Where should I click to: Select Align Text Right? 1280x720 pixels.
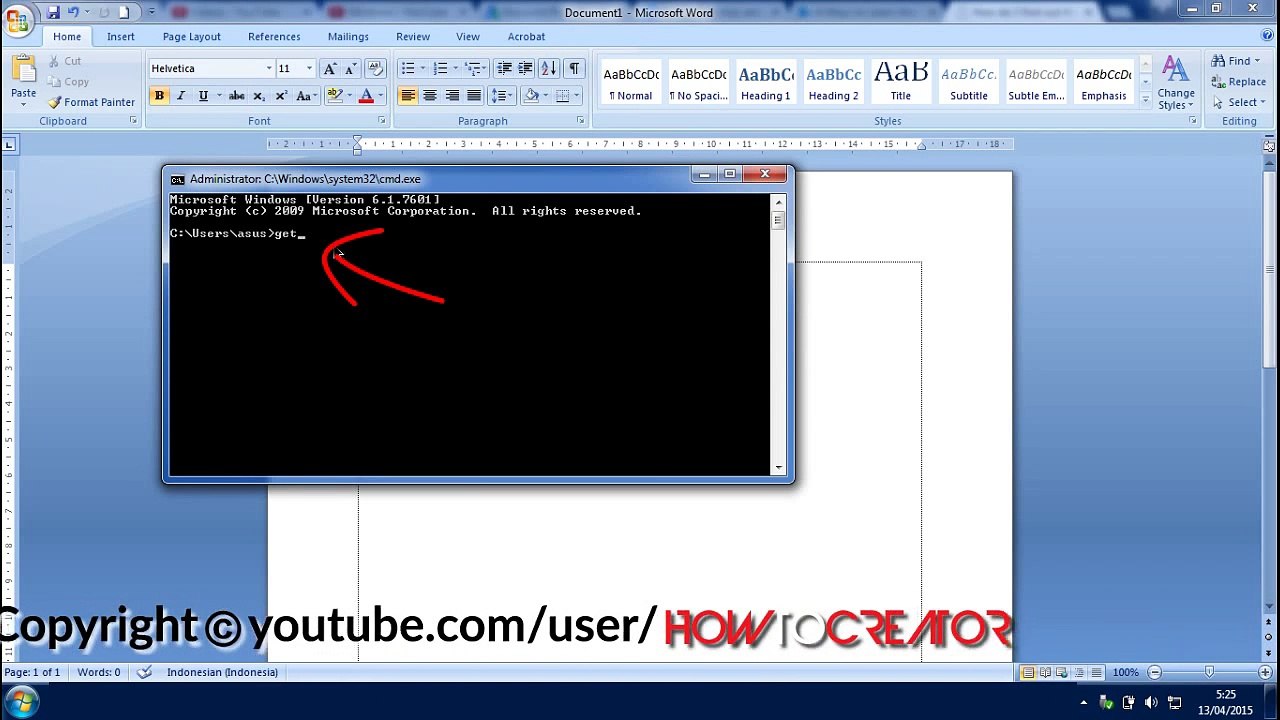pyautogui.click(x=452, y=96)
